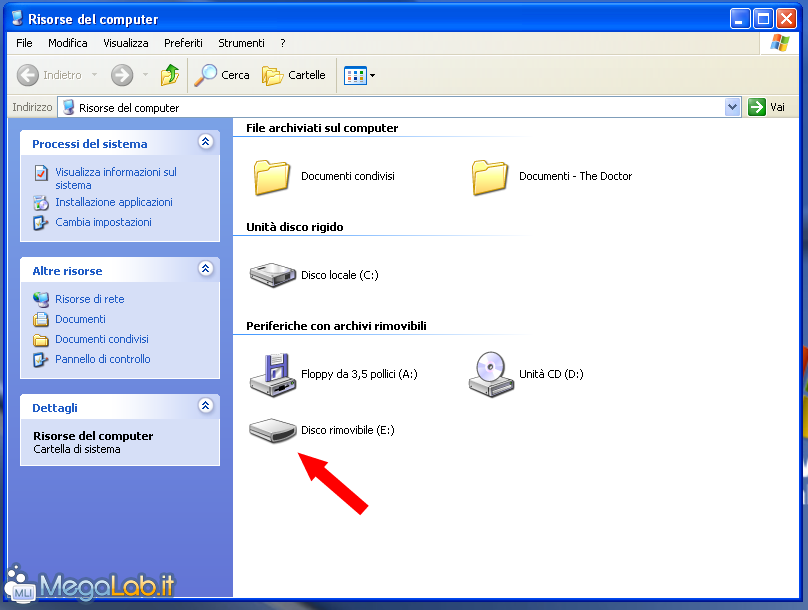Click the Unità CD (D:) label

(551, 375)
